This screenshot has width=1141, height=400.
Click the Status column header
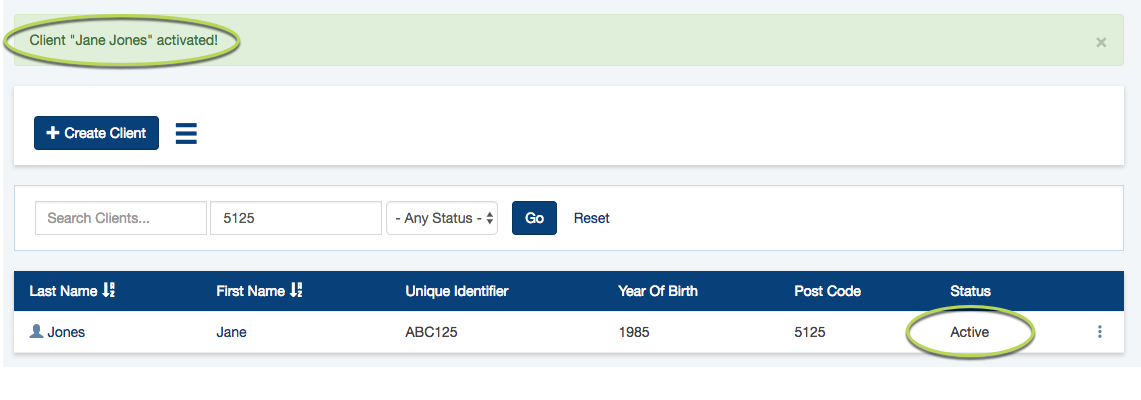970,291
